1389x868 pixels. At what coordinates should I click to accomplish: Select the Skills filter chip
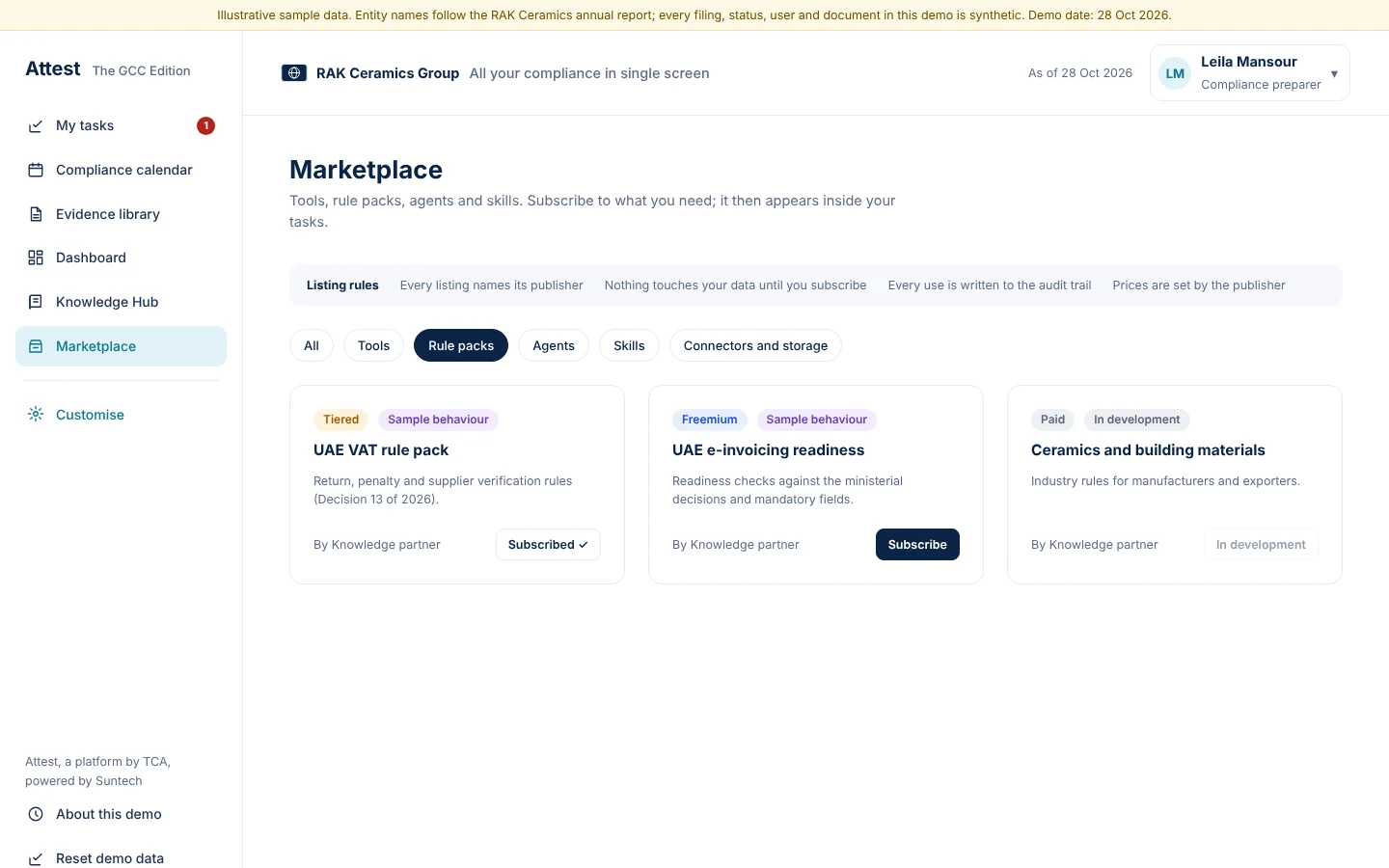(629, 345)
